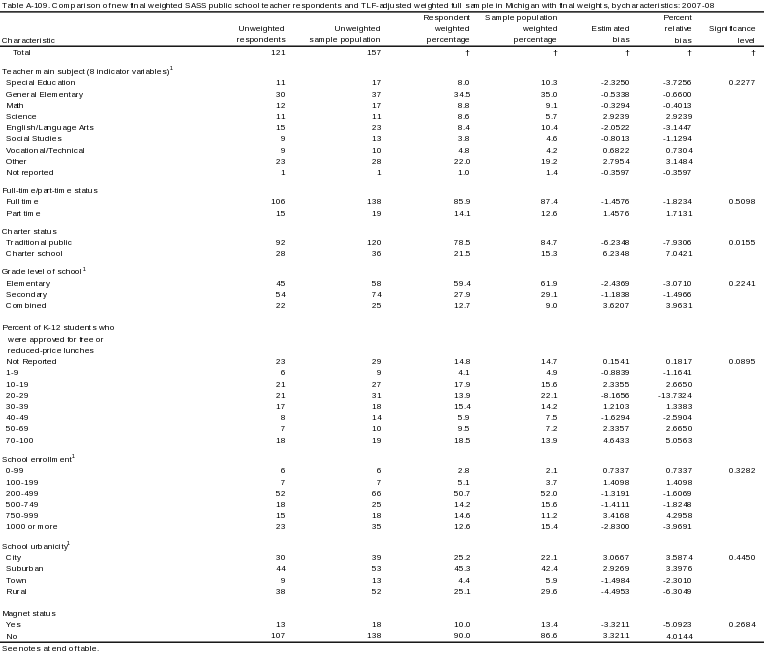This screenshot has width=764, height=654.
Task: Select the School enrollment section heading
Action: [38, 459]
